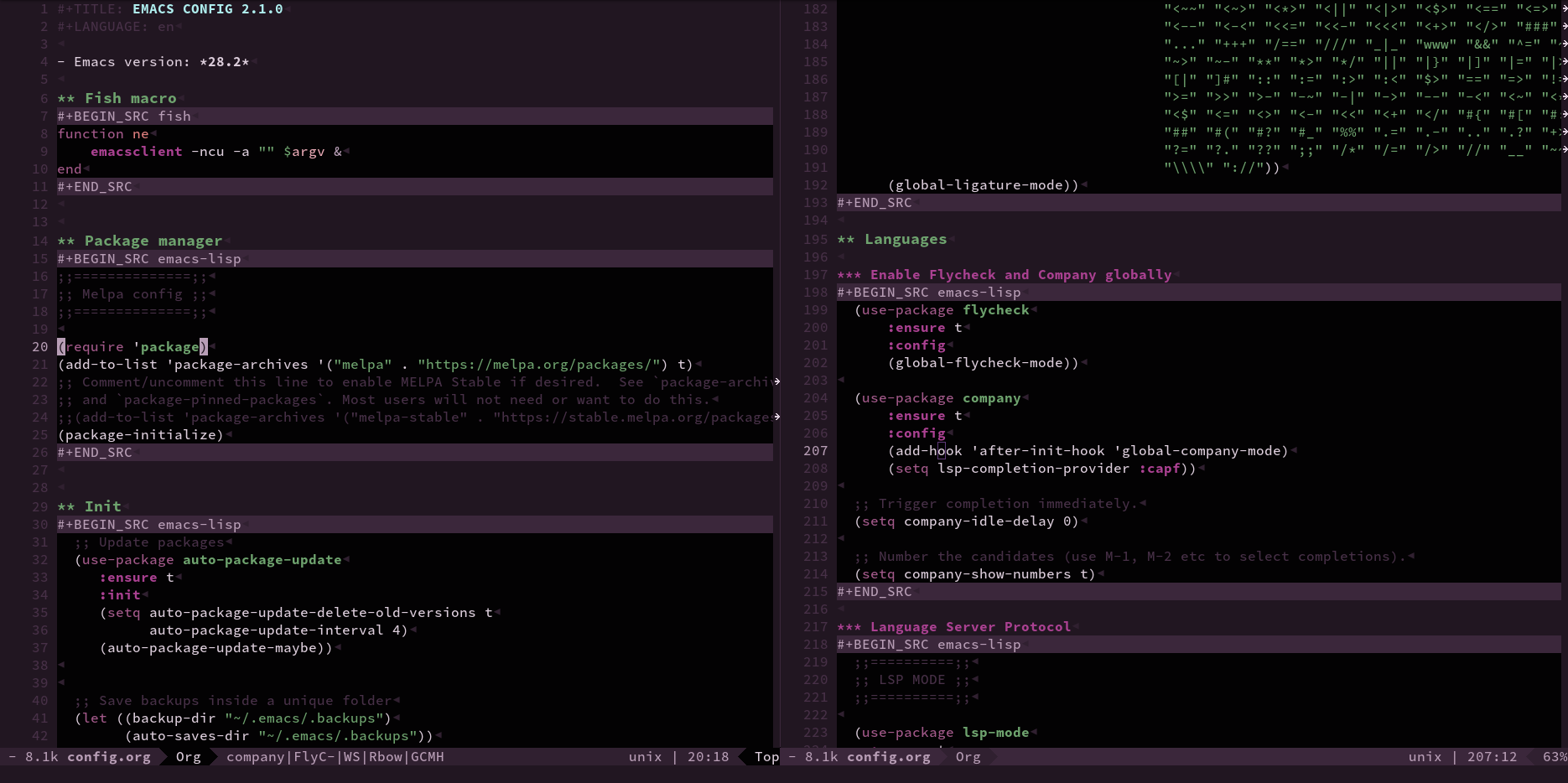Click the #+LANGUAGE: en line
Screen dimensions: 1568x783
pyautogui.click(x=116, y=27)
